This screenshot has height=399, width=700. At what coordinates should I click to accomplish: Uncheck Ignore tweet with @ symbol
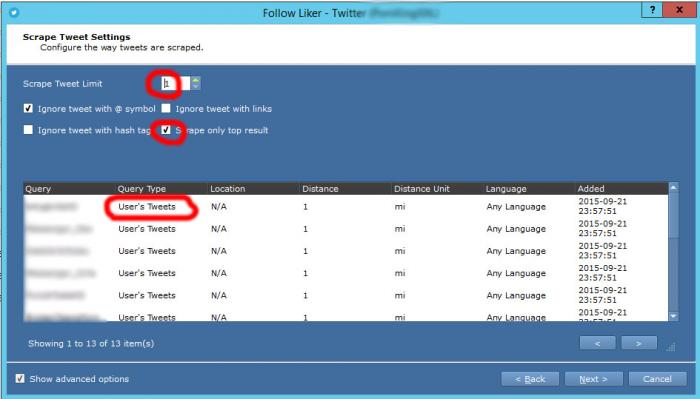(28, 108)
